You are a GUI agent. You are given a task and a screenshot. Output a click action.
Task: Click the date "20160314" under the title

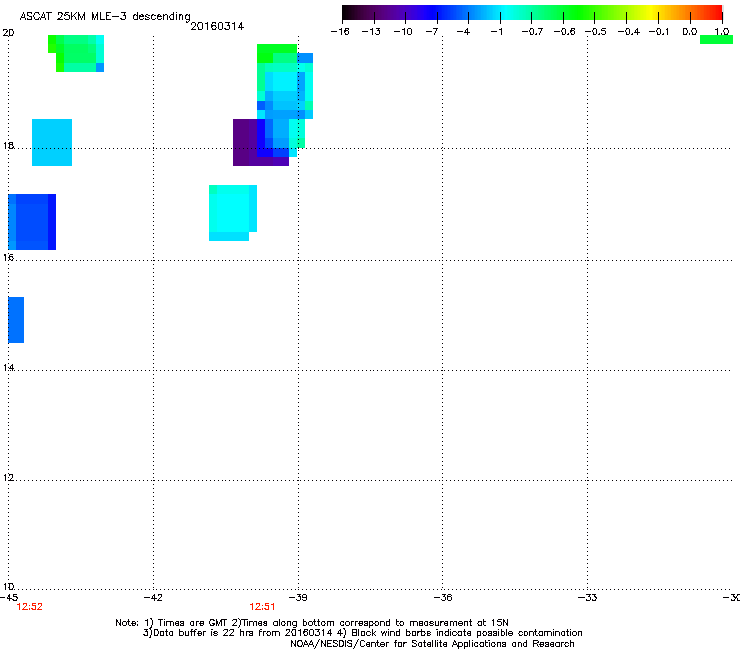pyautogui.click(x=217, y=26)
